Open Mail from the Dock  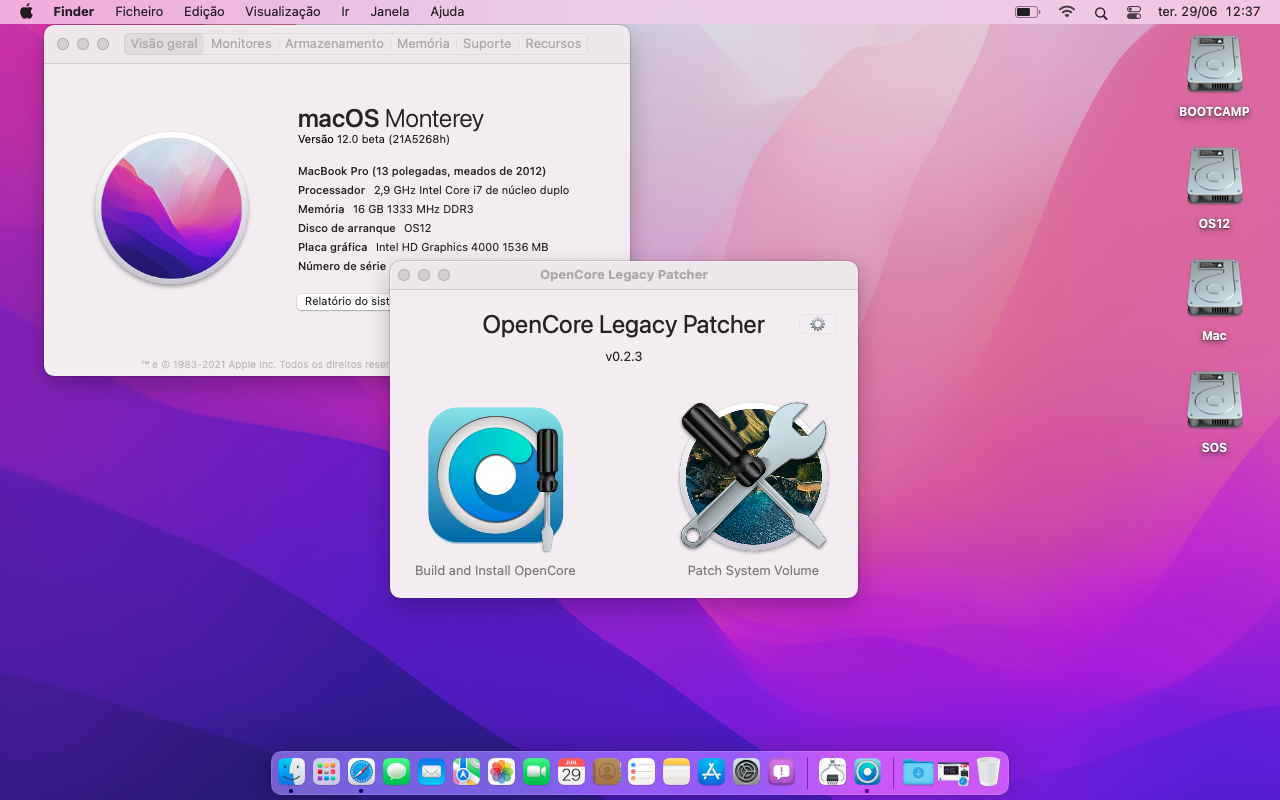coord(431,772)
